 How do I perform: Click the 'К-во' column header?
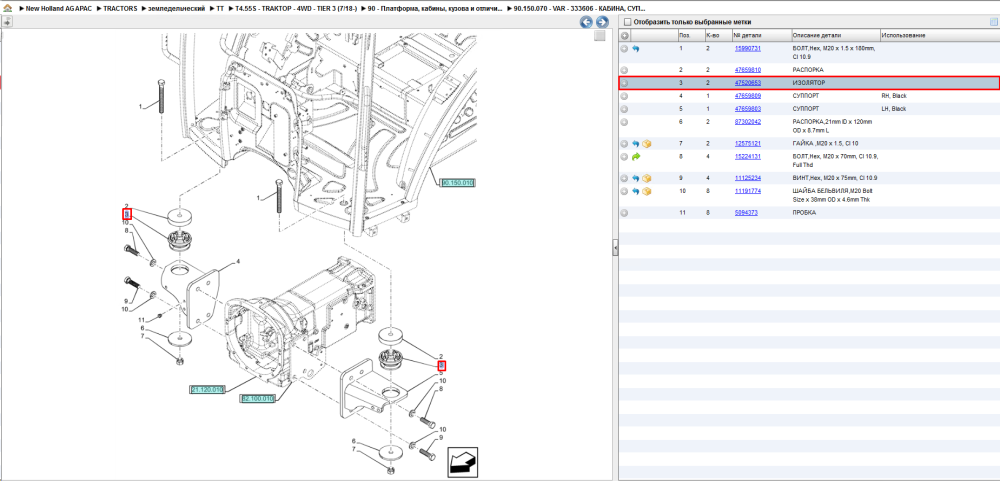[x=717, y=36]
